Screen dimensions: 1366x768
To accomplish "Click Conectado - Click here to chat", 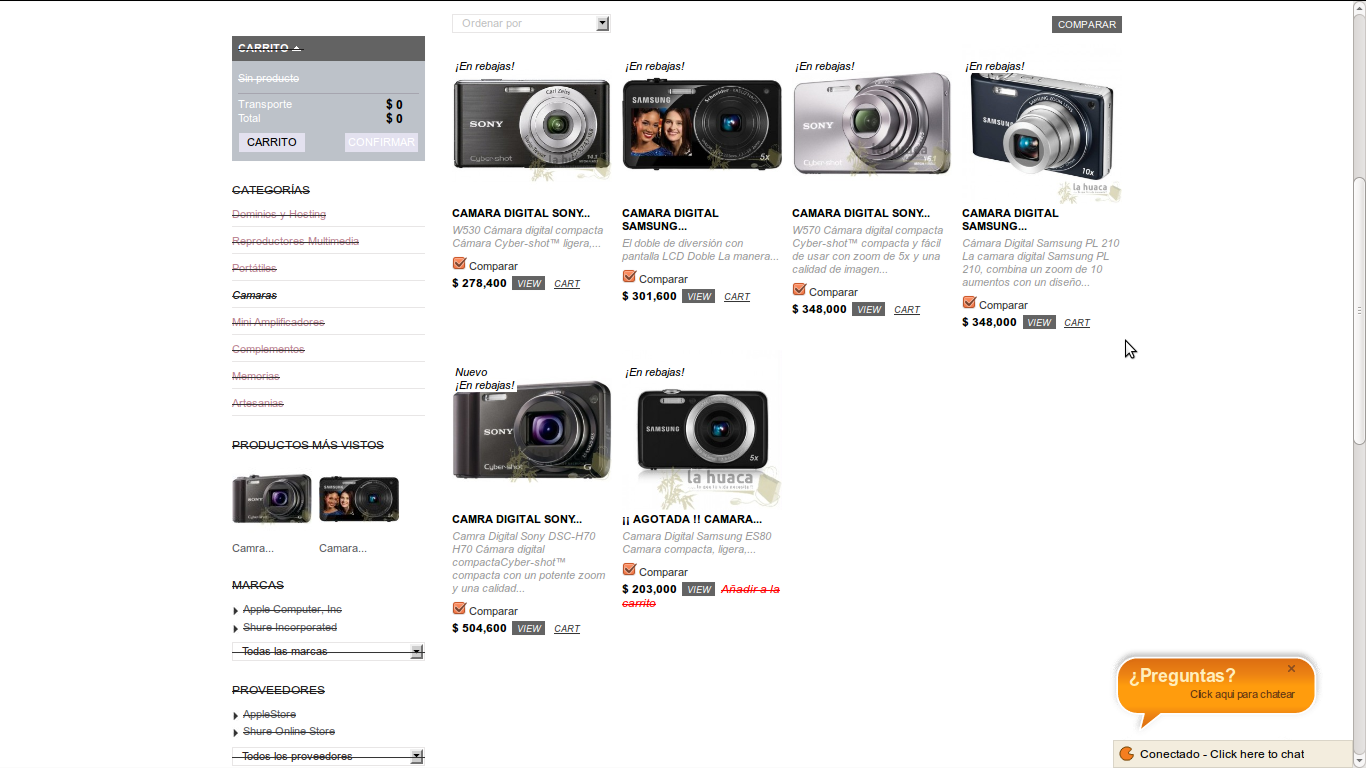I will 1222,754.
